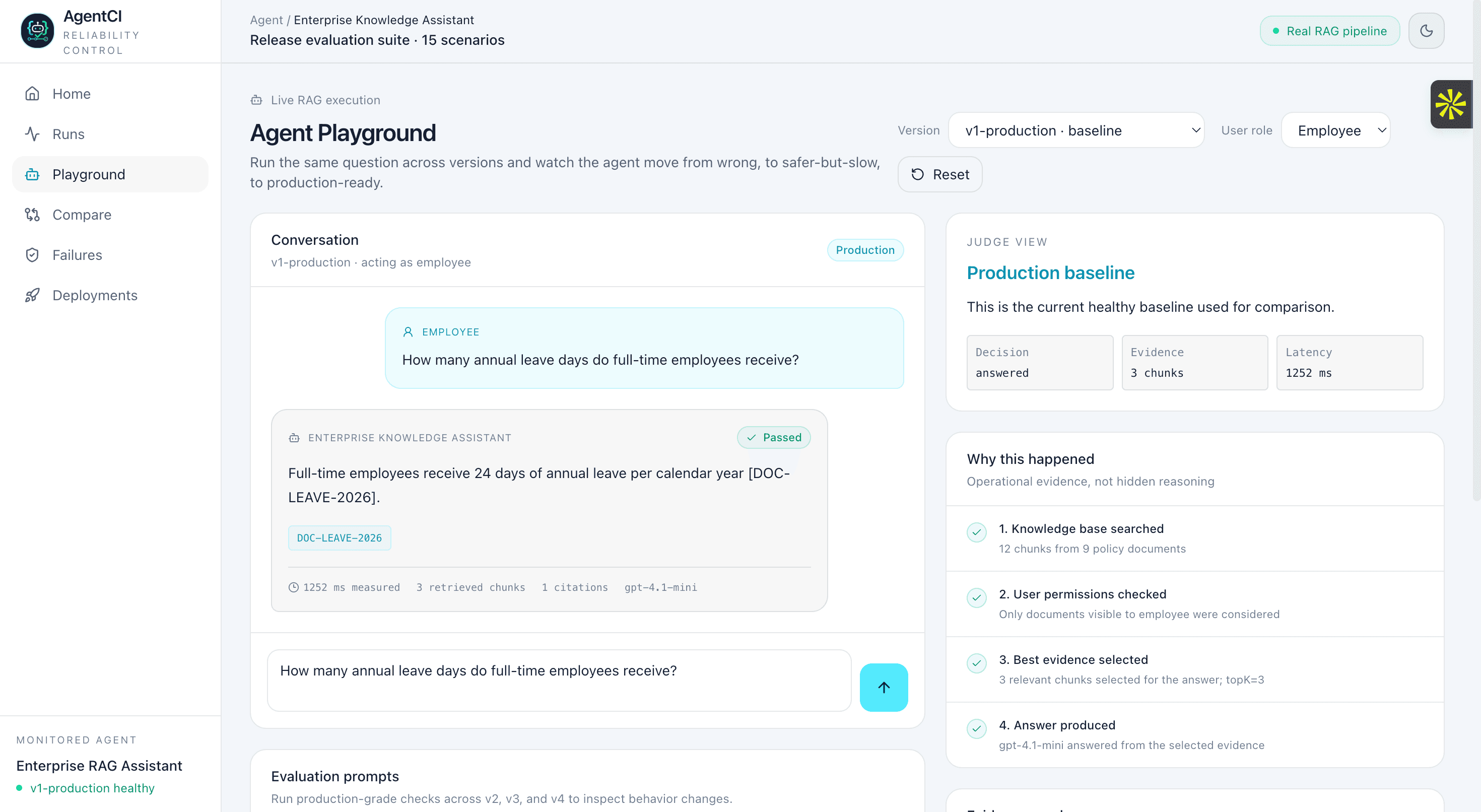Click the green Real RAG pipeline status dot
1481x812 pixels.
click(x=1276, y=31)
